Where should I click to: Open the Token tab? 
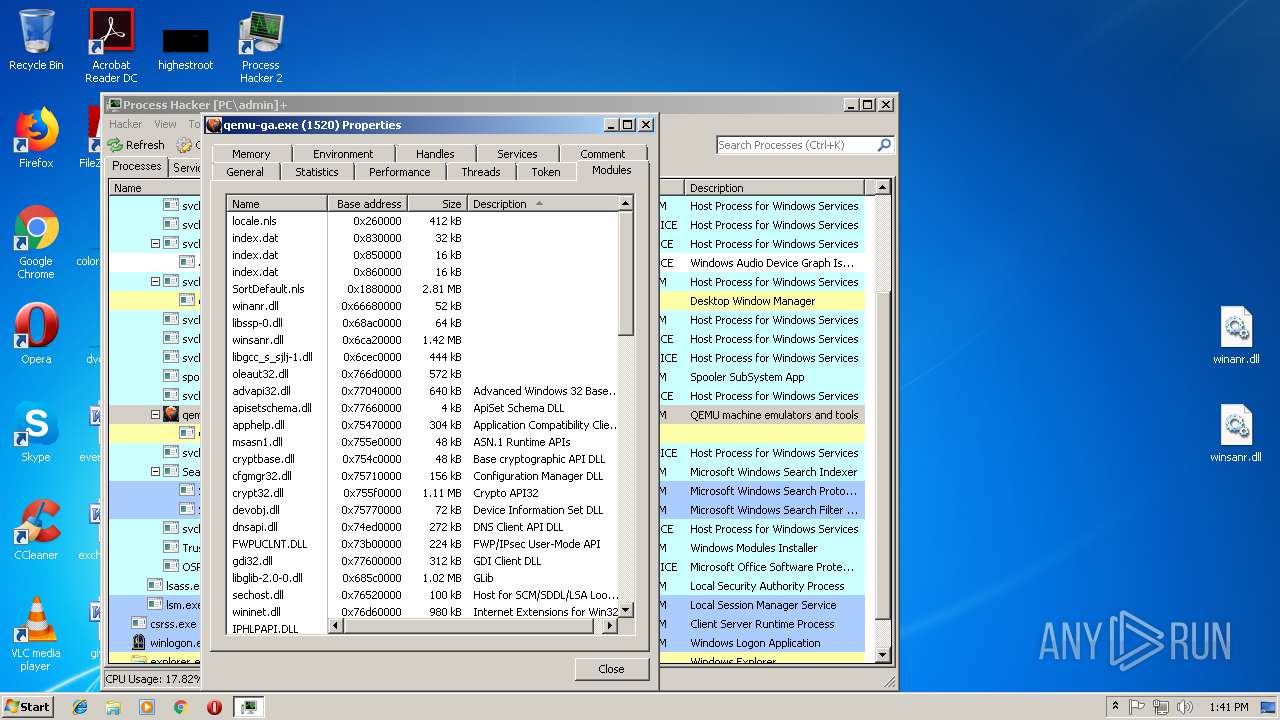[x=546, y=172]
